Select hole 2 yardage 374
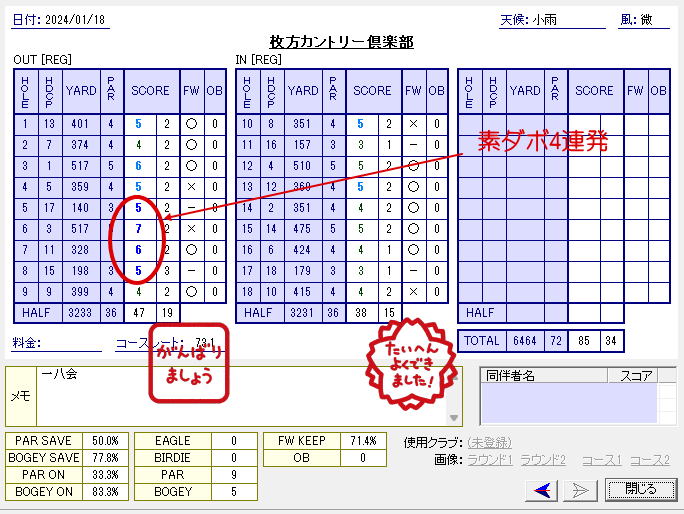684x514 pixels. point(80,145)
